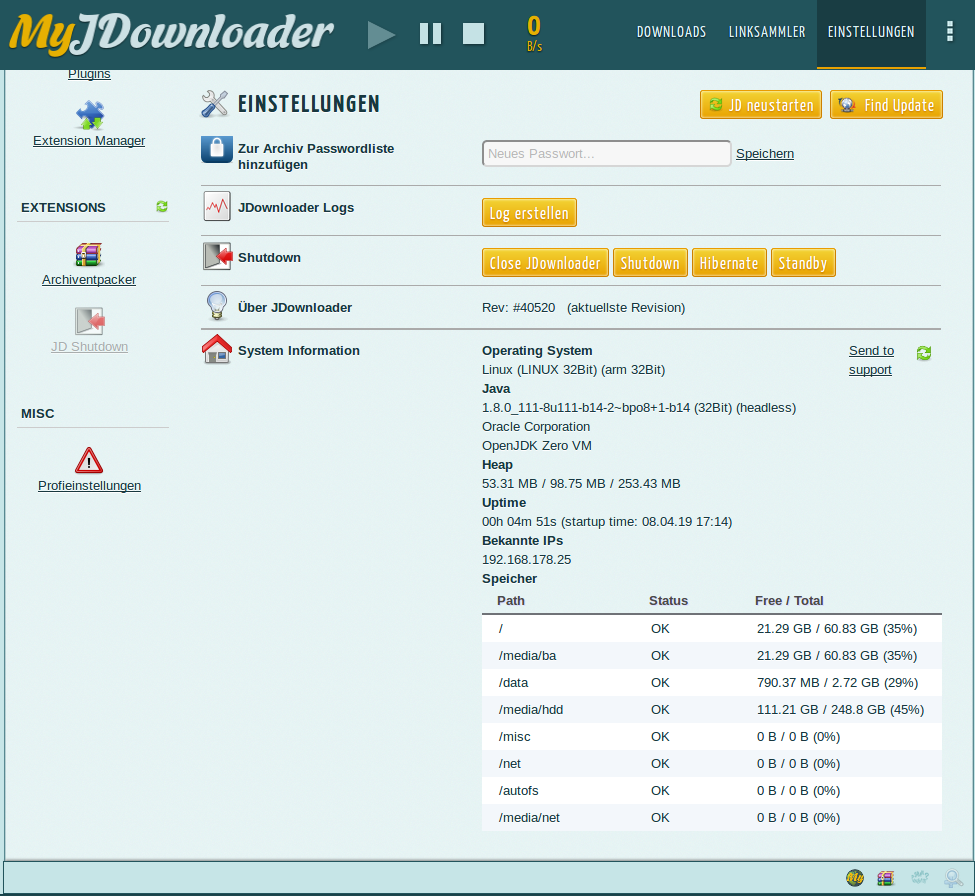The image size is (975, 896).
Task: Click the Speichern link
Action: (765, 154)
